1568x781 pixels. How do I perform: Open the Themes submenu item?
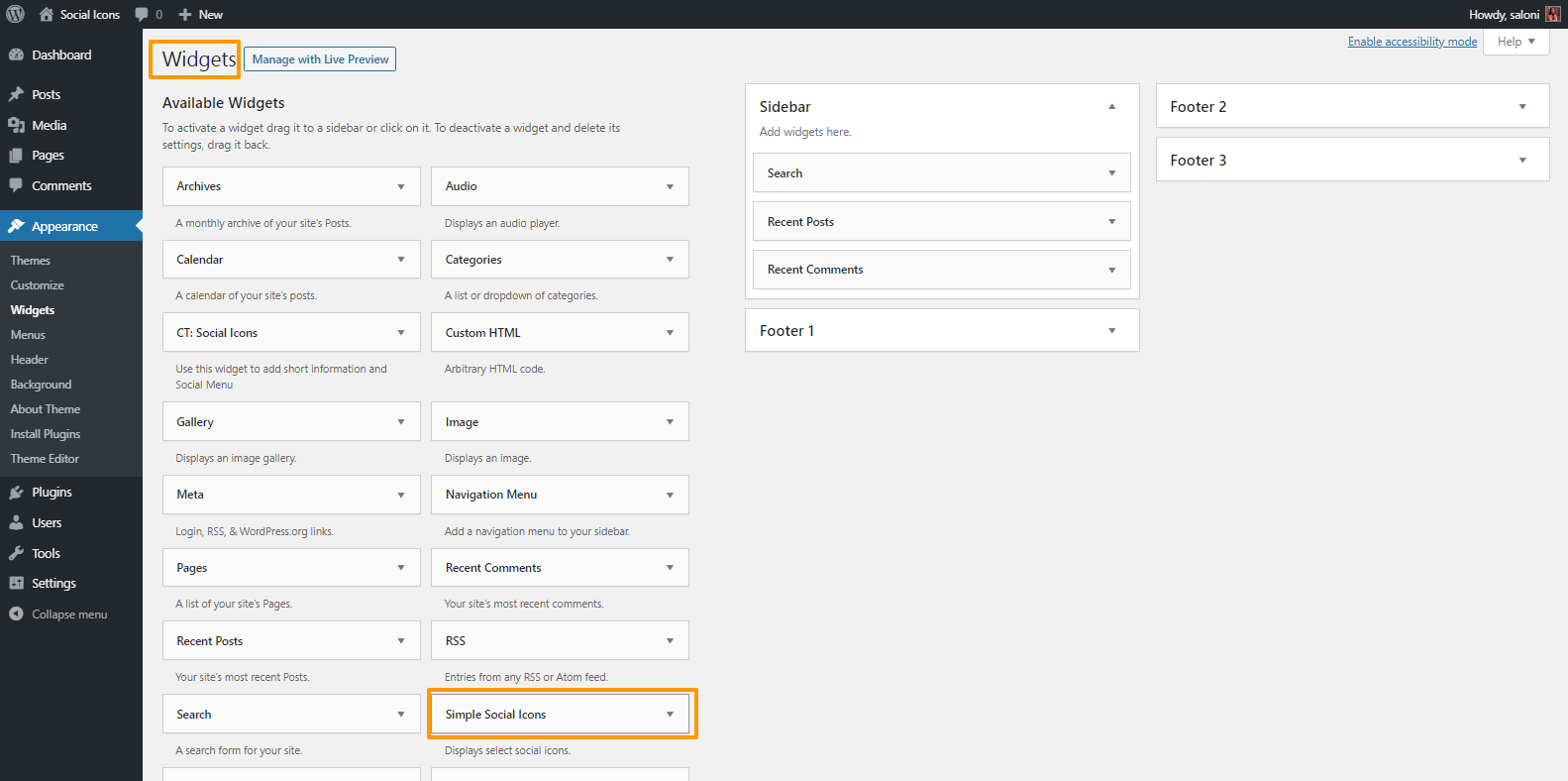31,261
